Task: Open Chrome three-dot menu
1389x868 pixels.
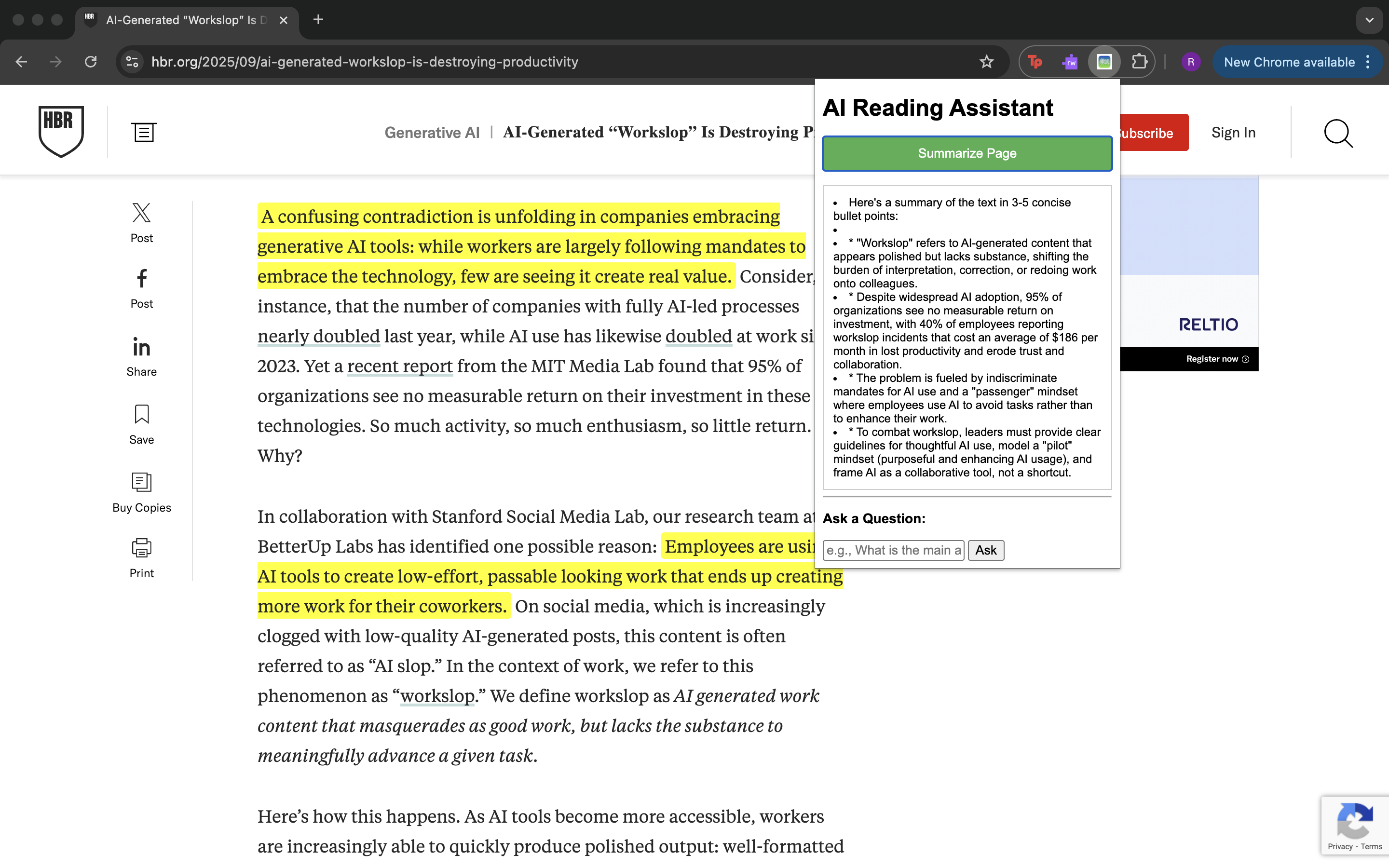Action: pos(1368,62)
